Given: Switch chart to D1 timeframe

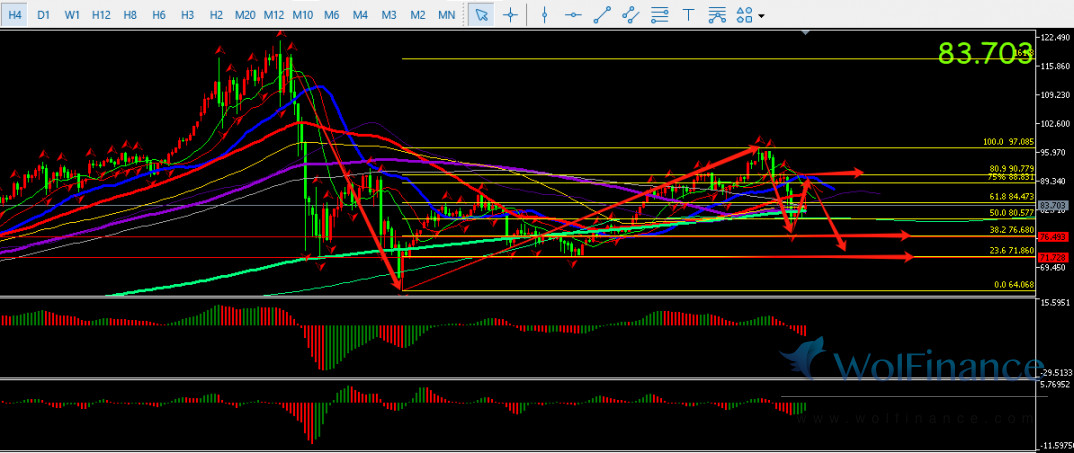Looking at the screenshot, I should pos(43,15).
